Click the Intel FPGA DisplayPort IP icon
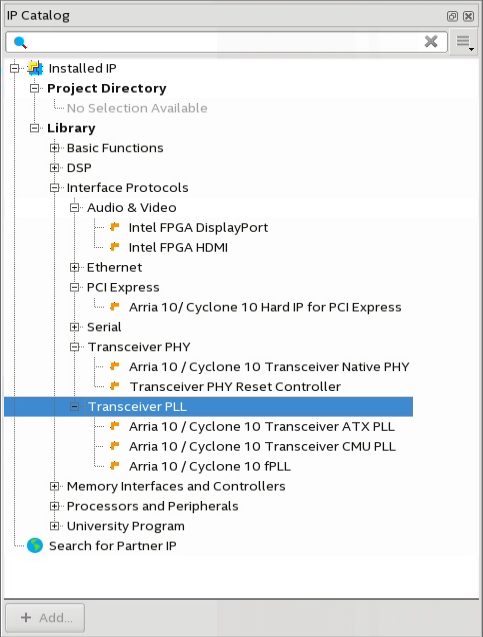 coord(115,227)
